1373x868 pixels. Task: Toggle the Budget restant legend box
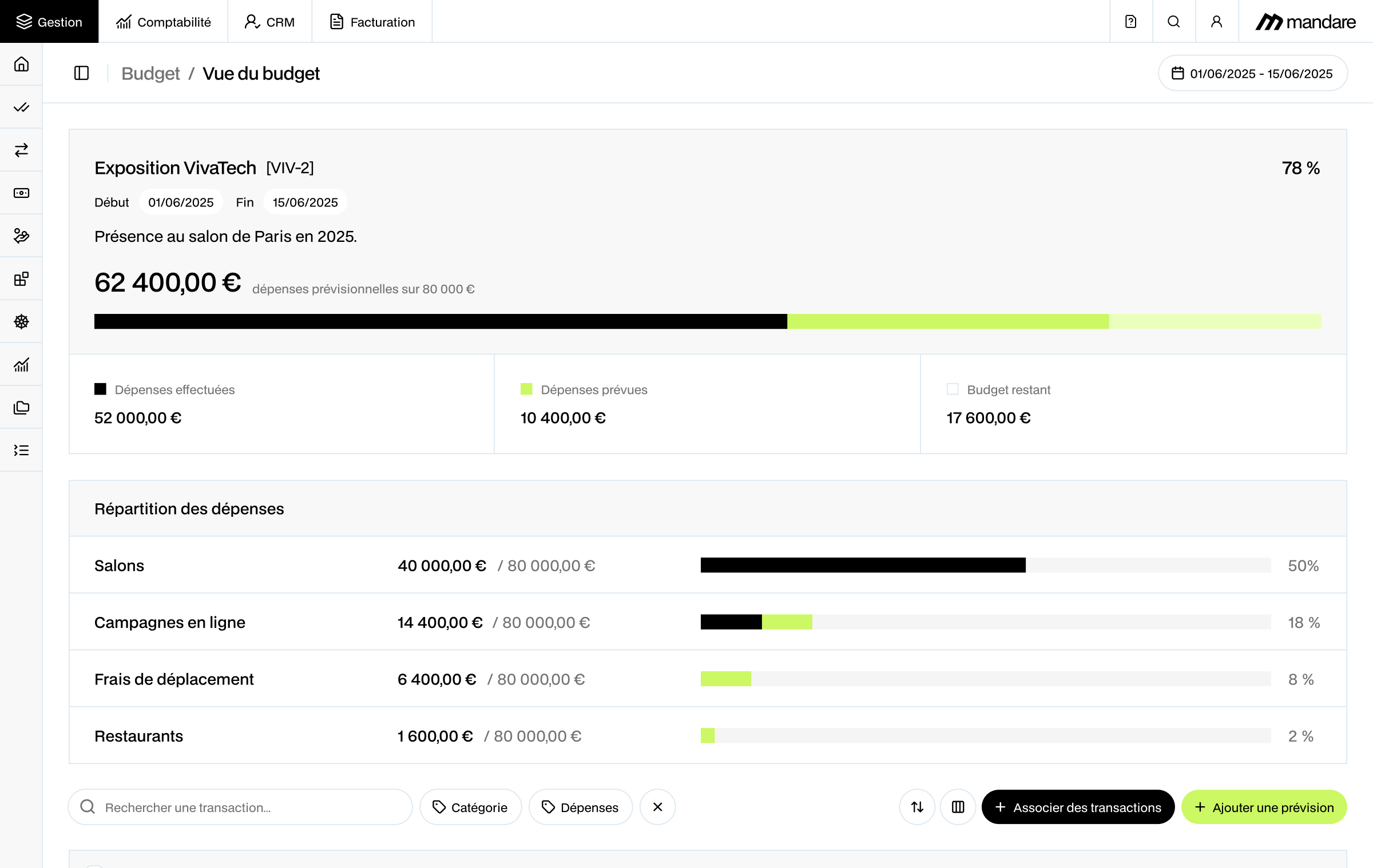coord(953,389)
